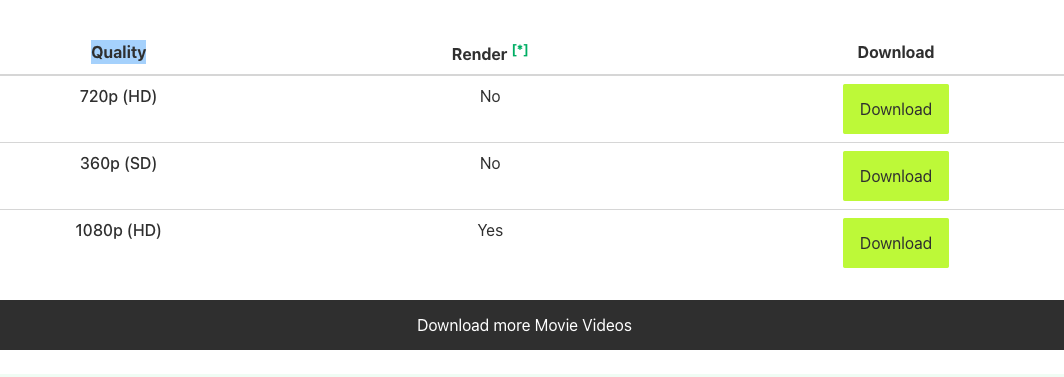Click the pale teal strip at page bottom

pyautogui.click(x=532, y=375)
